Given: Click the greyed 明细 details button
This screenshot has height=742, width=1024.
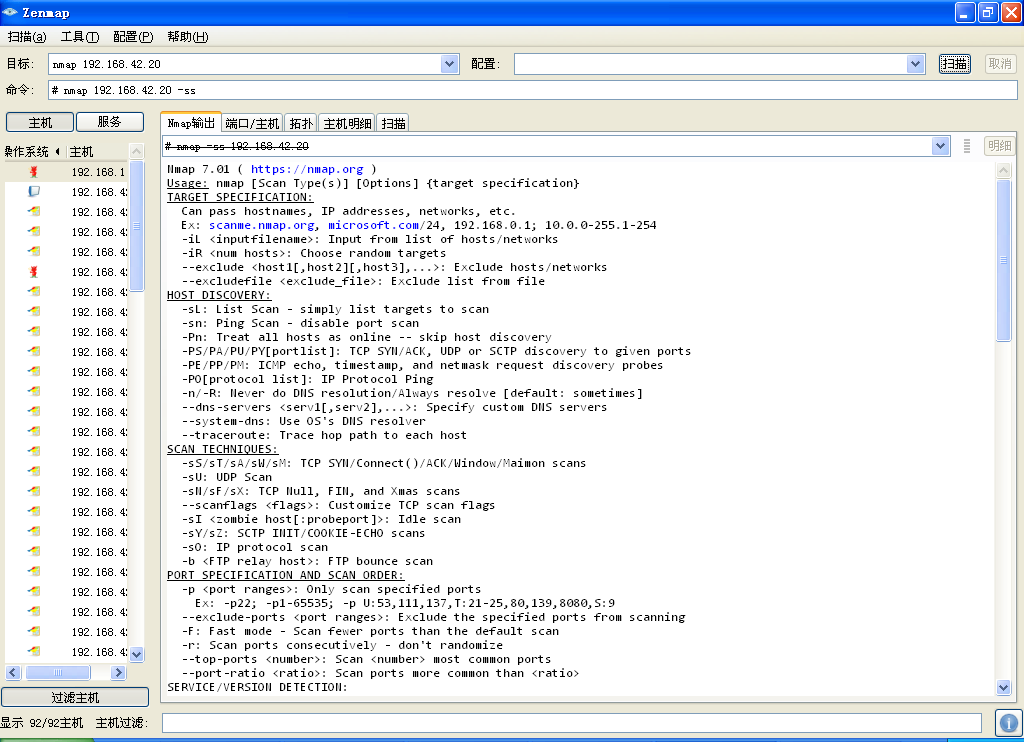Looking at the screenshot, I should 999,146.
